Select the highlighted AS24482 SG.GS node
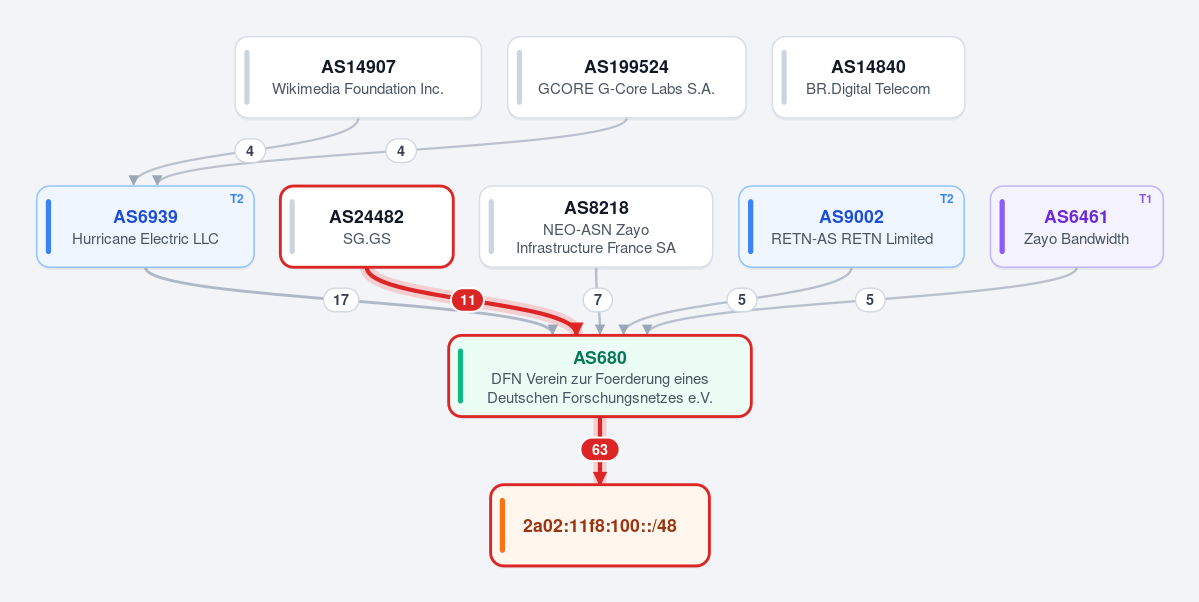The width and height of the screenshot is (1199, 602). (367, 227)
